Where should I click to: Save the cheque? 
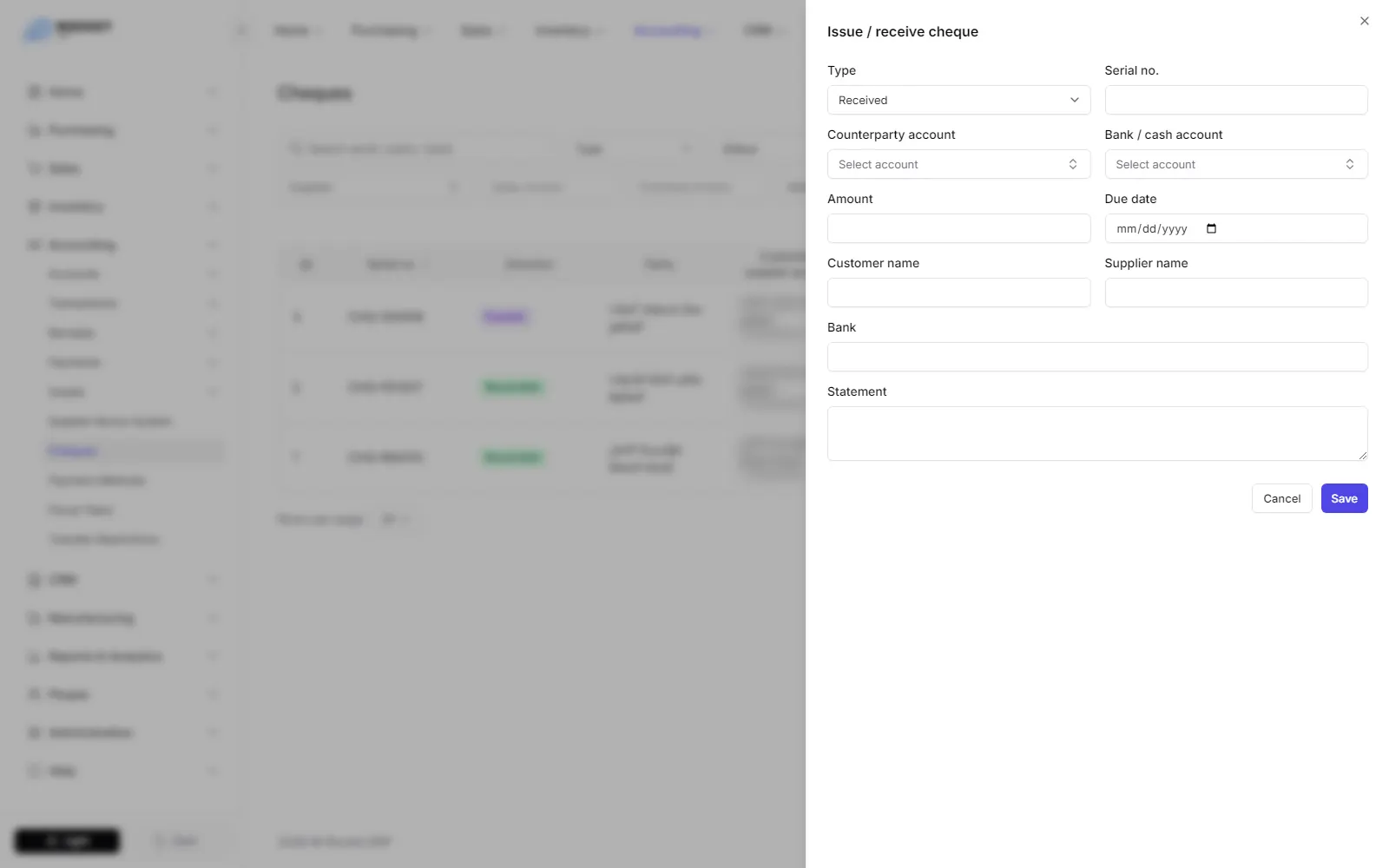(x=1344, y=498)
